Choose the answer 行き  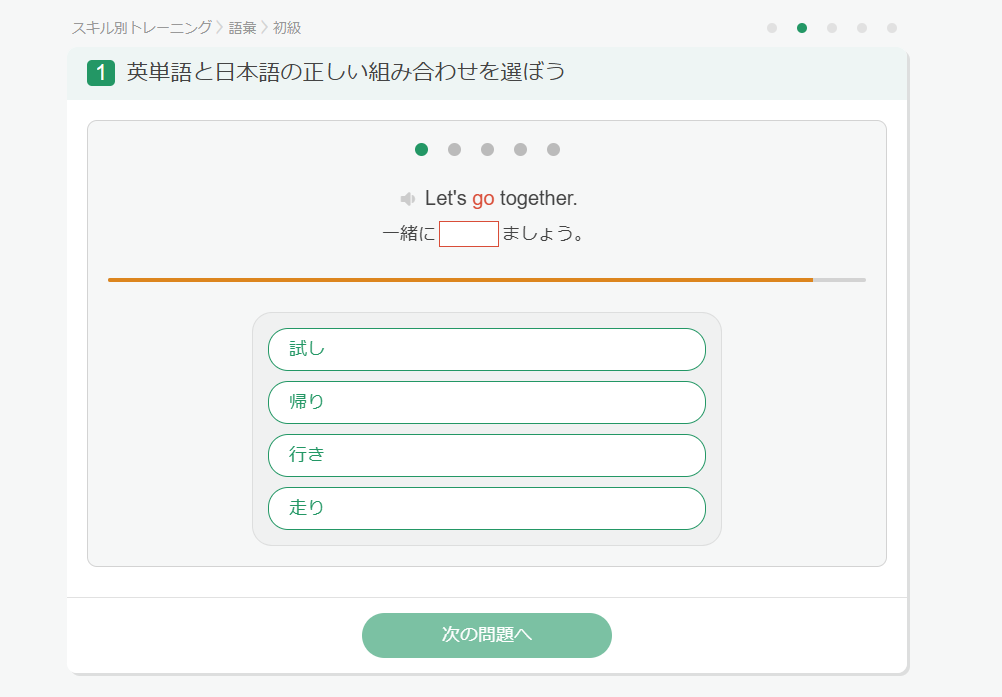(x=487, y=456)
